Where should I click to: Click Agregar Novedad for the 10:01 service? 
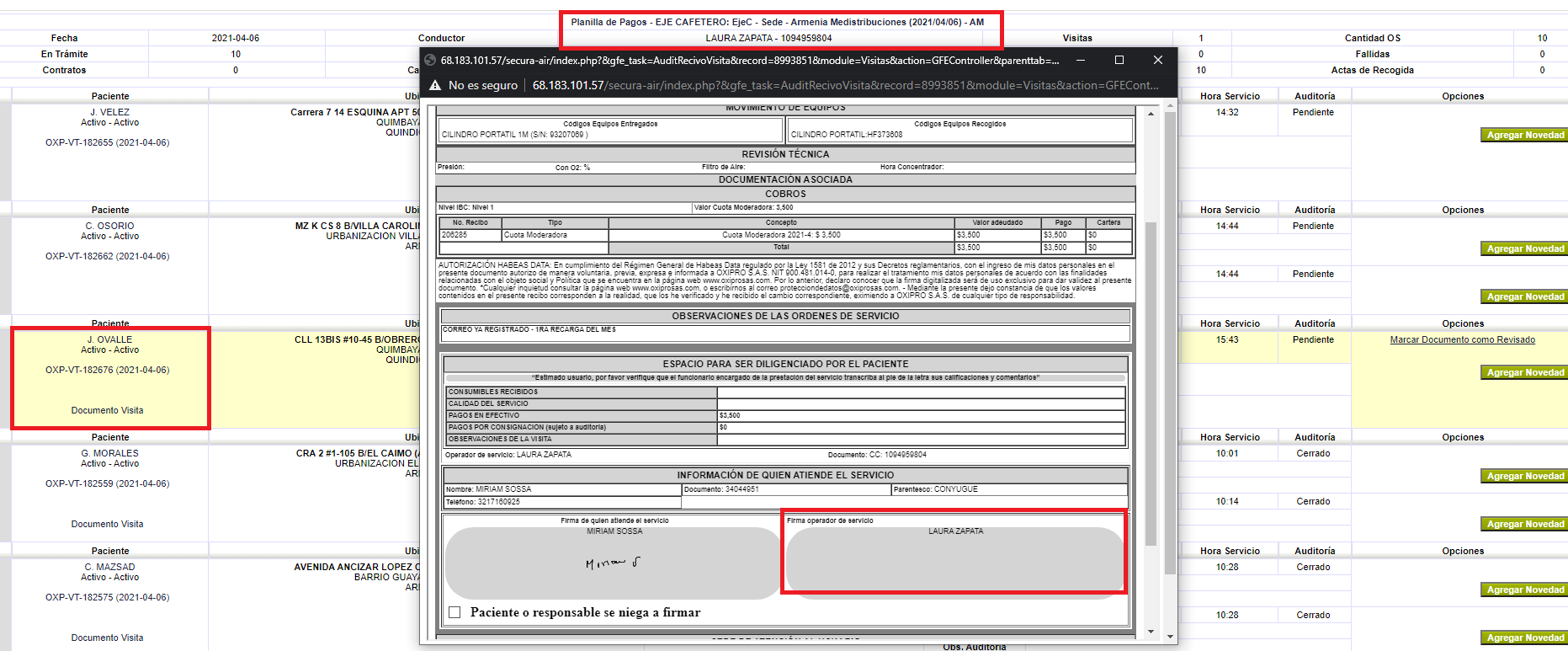[1524, 477]
